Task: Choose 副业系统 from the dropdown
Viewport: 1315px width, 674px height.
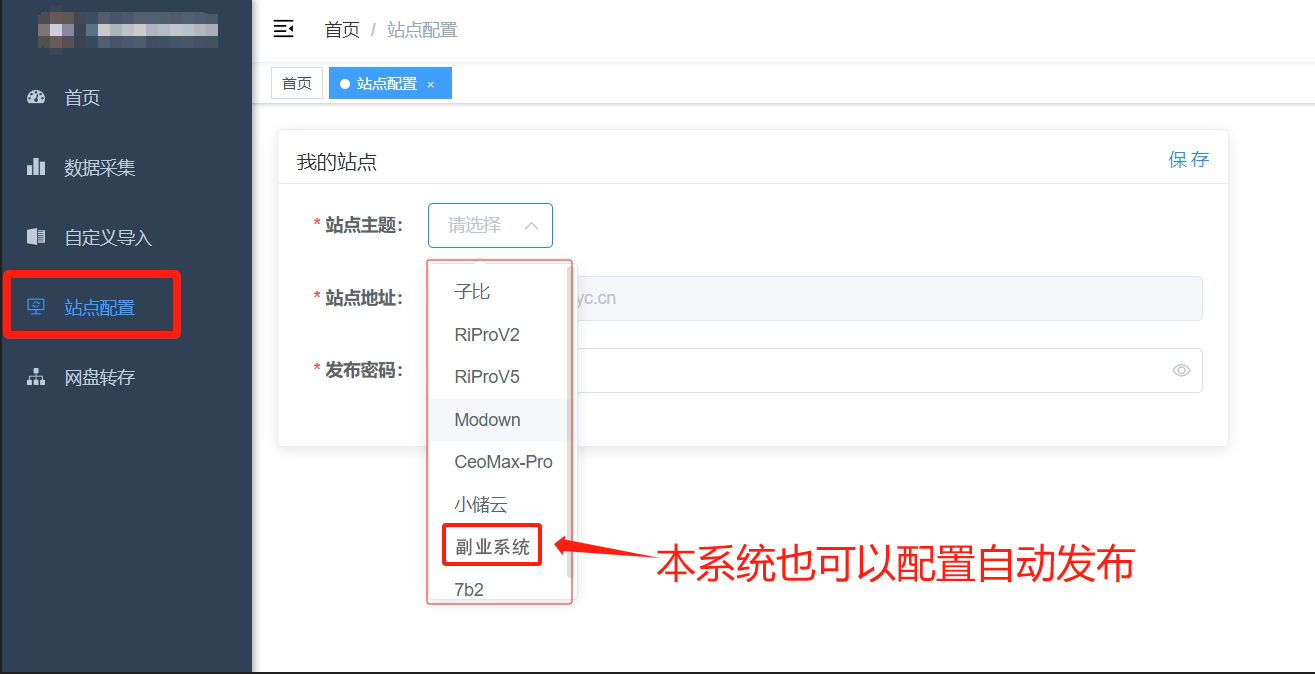Action: 492,546
